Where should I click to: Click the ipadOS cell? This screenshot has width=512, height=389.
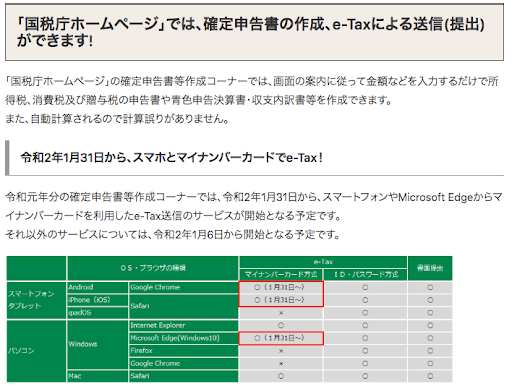(x=98, y=313)
